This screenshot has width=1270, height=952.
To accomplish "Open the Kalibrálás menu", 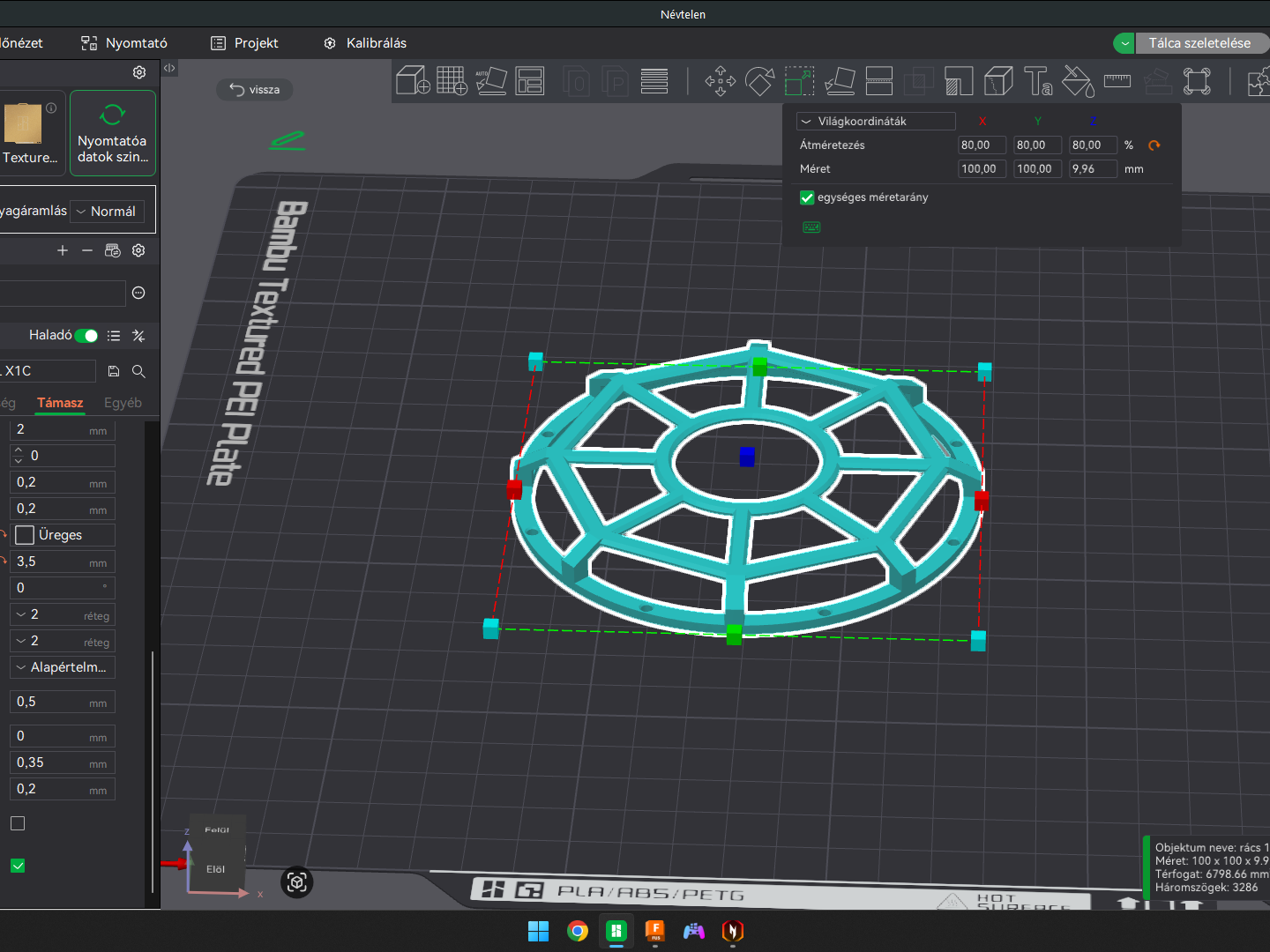I will 365,43.
